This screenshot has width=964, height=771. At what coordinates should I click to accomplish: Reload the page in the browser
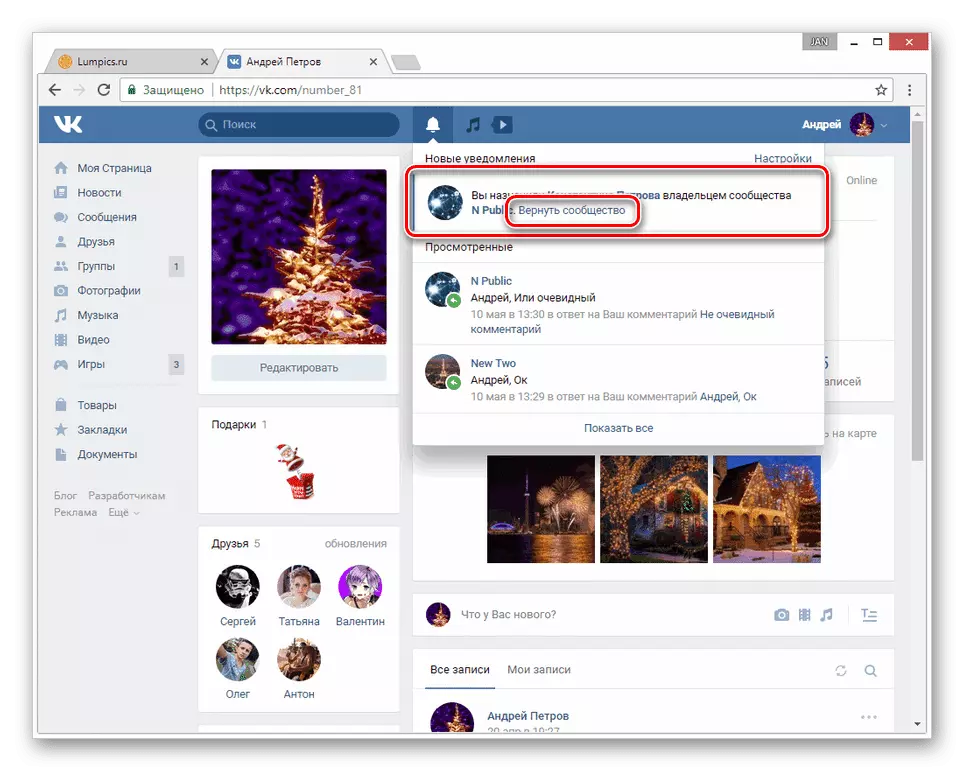[103, 90]
